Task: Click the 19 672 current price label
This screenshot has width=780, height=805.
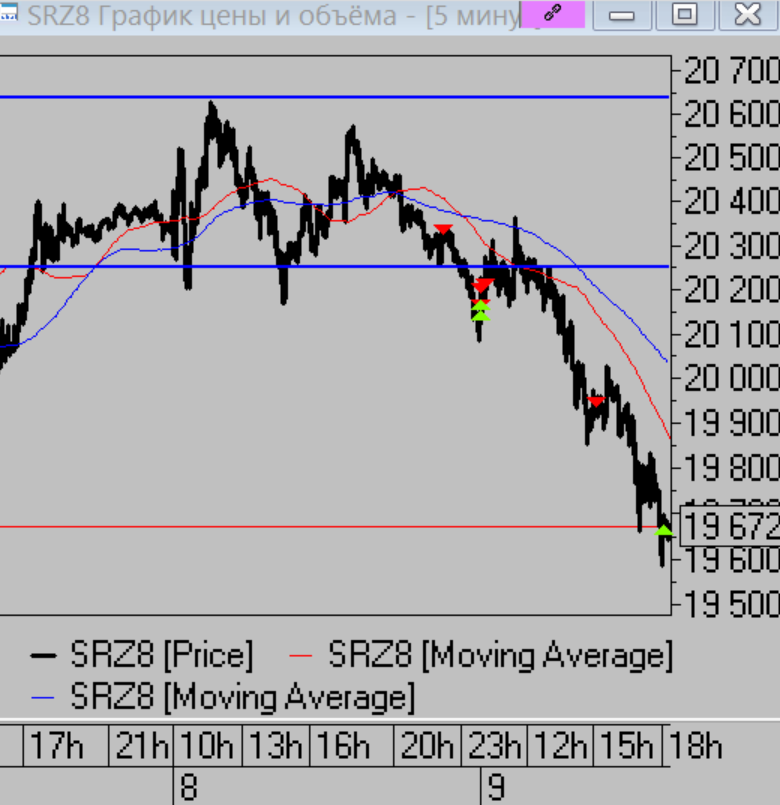Action: coord(730,526)
